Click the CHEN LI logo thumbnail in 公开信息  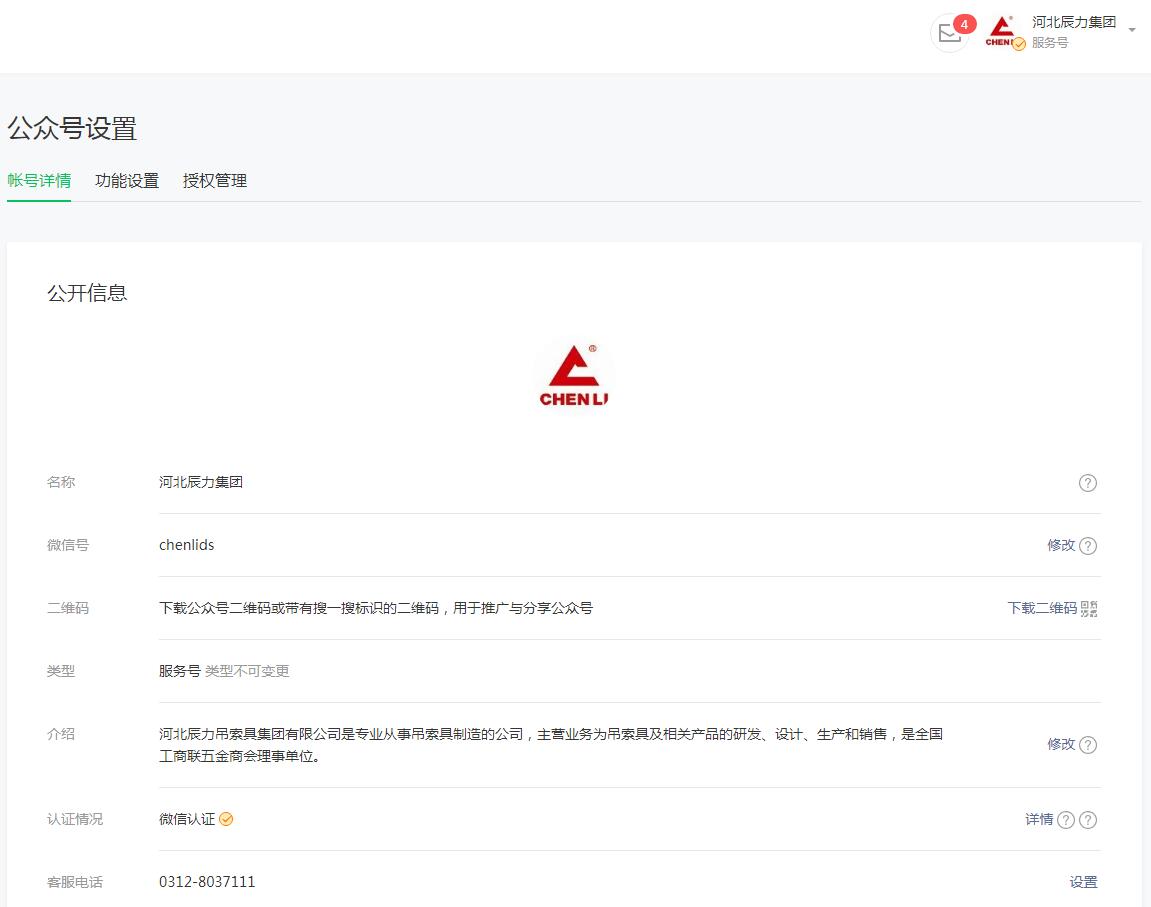574,374
